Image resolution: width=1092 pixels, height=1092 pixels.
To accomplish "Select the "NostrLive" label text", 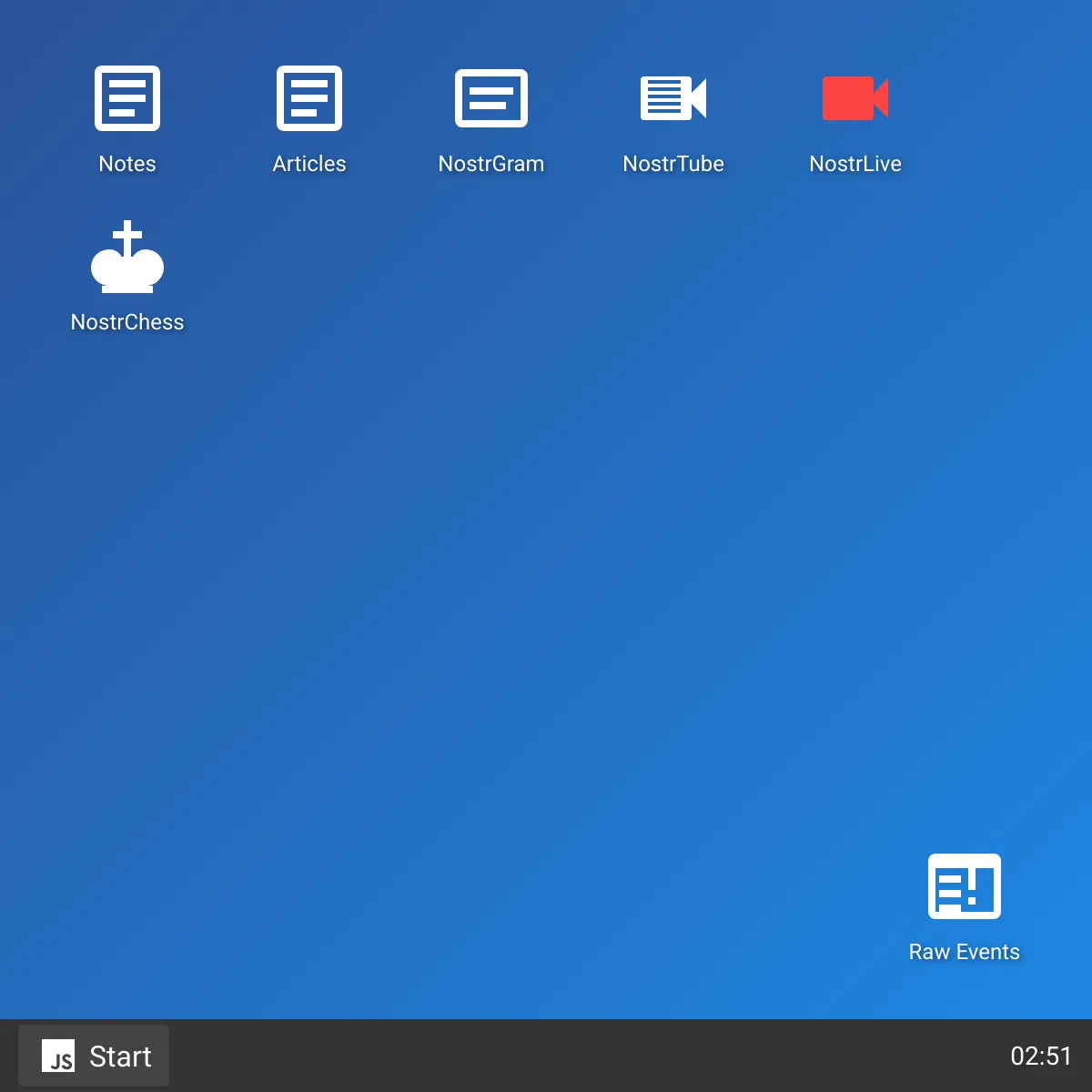I will (855, 164).
